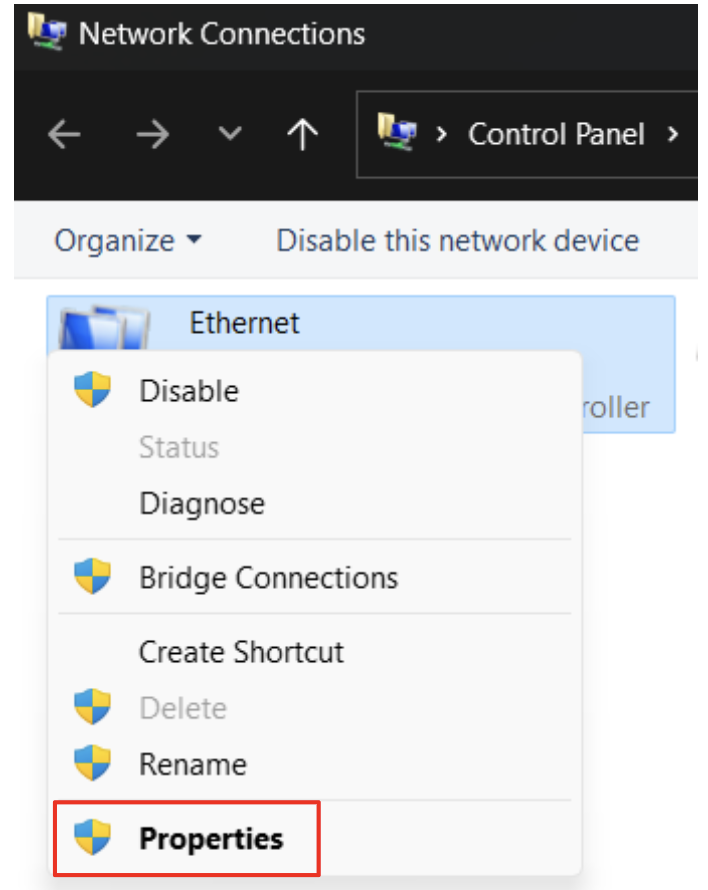Viewport: 708px width, 890px height.
Task: Click the shield icon beside Delete
Action: coord(91,706)
